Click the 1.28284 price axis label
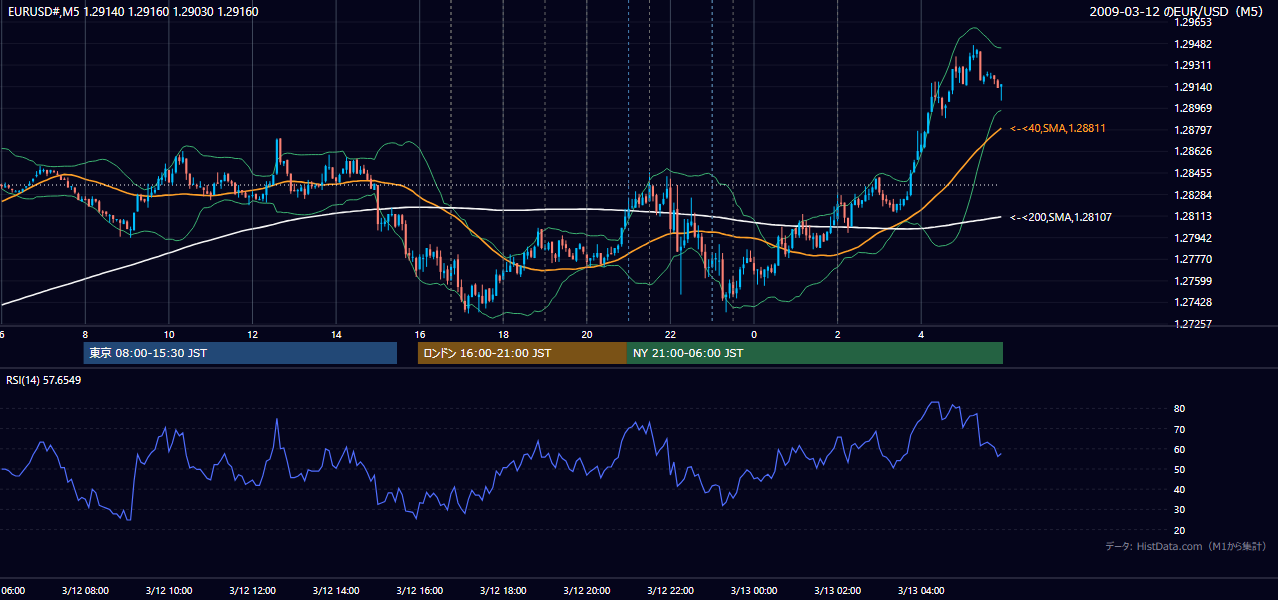Image resolution: width=1278 pixels, height=600 pixels. 1194,194
